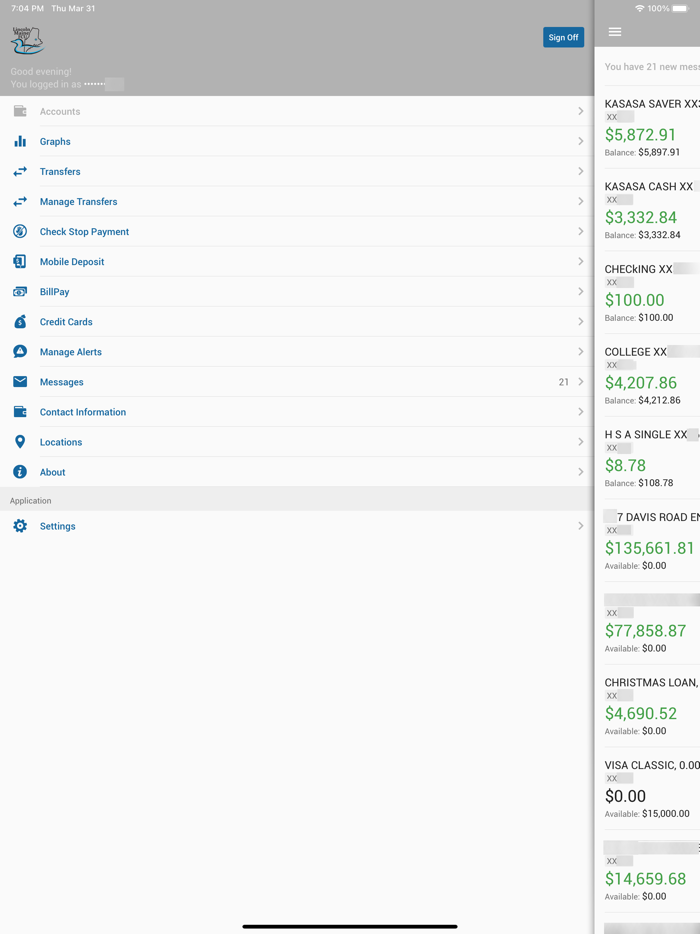Tap the hamburger menu icon

click(615, 32)
